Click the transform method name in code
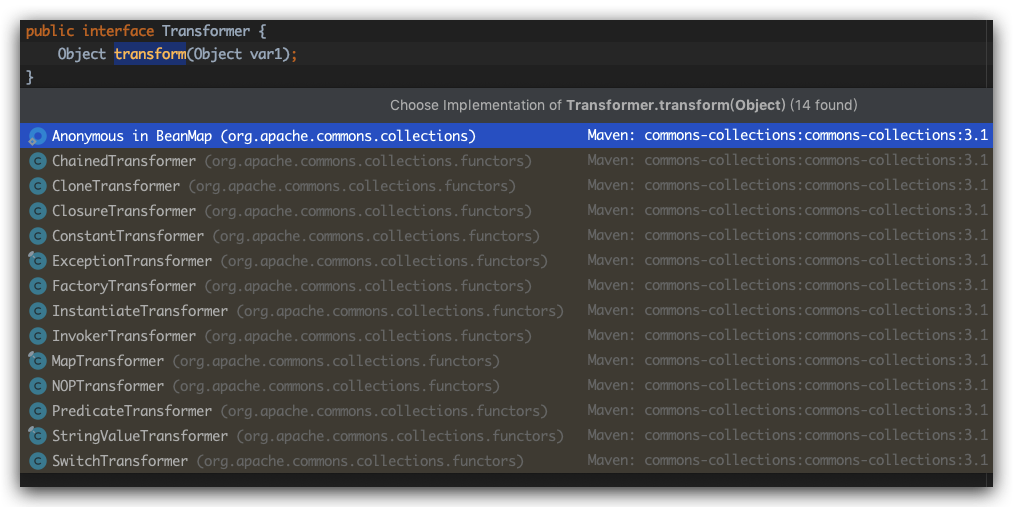 click(150, 54)
